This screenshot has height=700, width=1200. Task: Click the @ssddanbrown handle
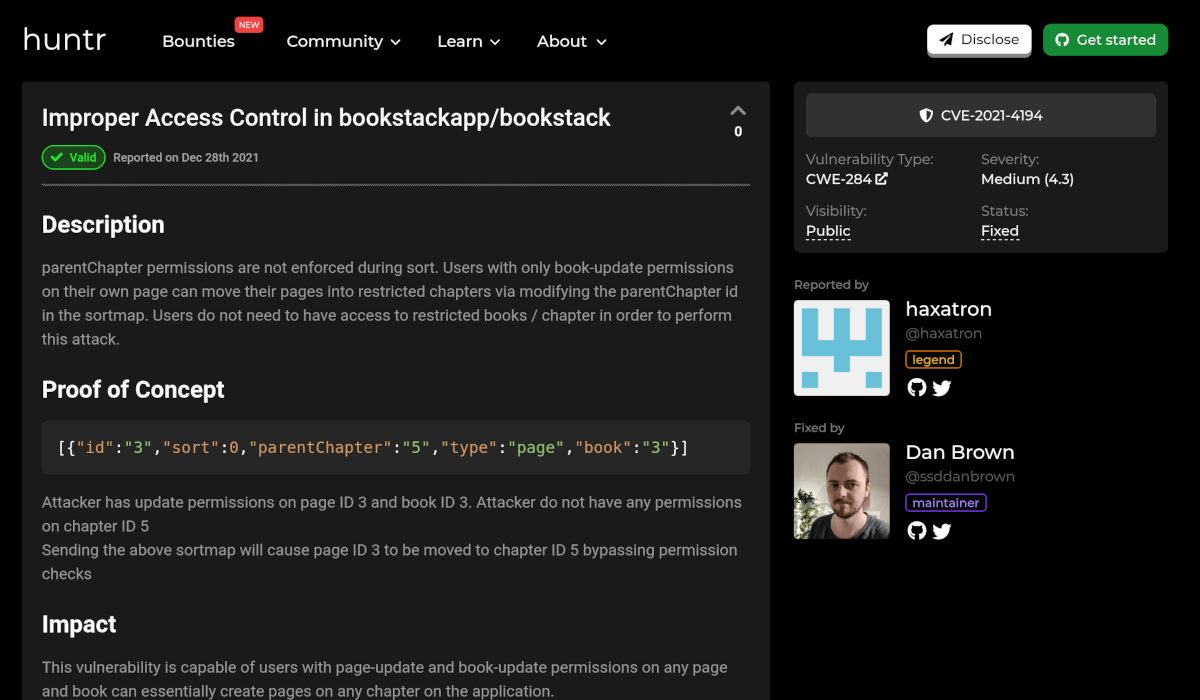[960, 476]
